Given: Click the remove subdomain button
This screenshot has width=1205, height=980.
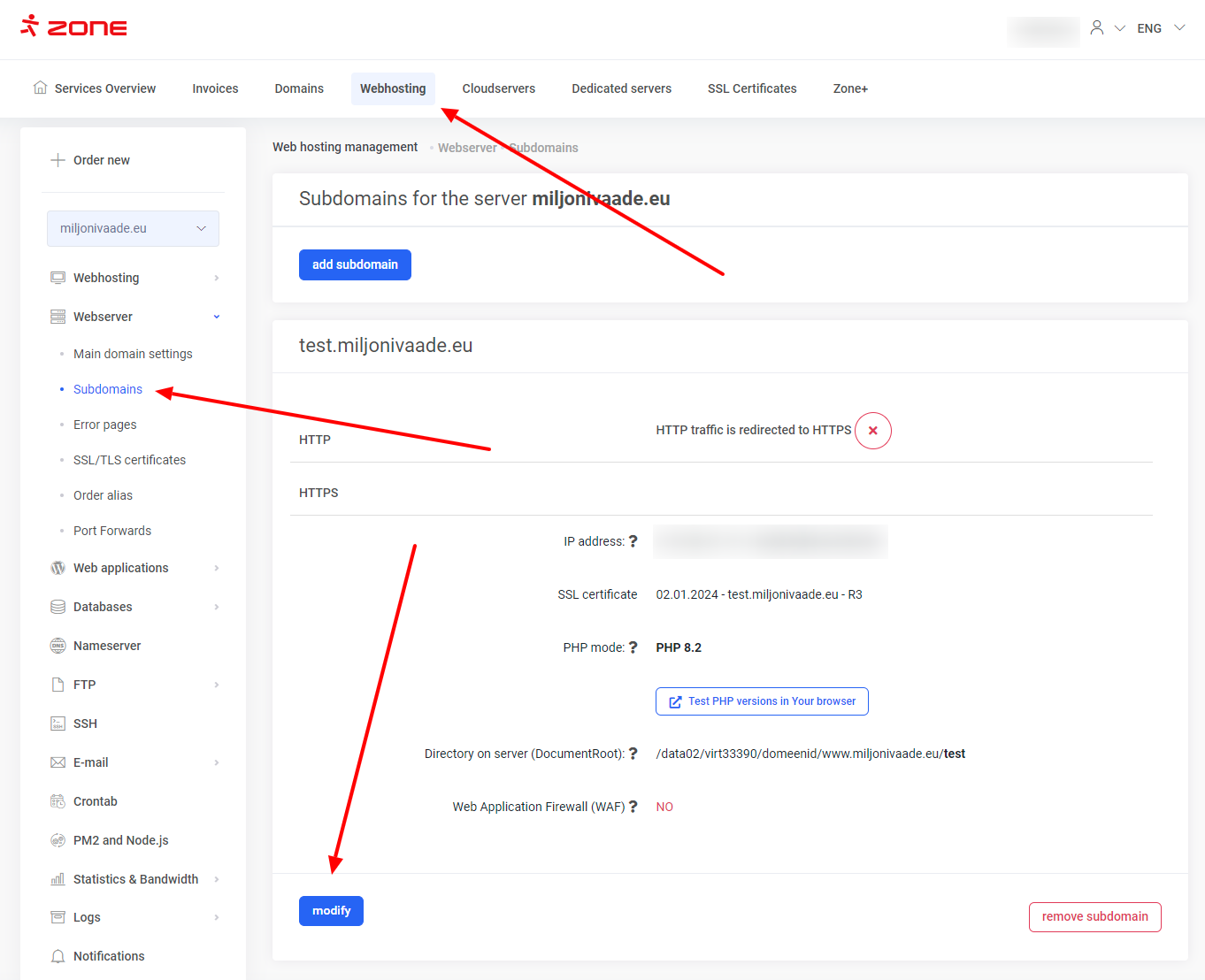Looking at the screenshot, I should (x=1094, y=916).
